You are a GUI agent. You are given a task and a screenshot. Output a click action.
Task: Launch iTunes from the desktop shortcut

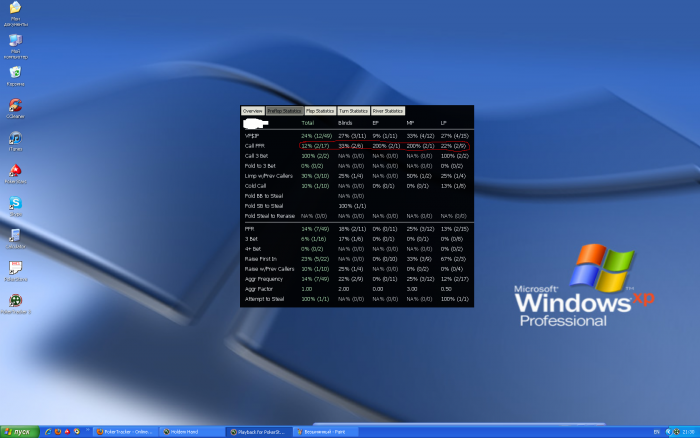click(x=15, y=141)
